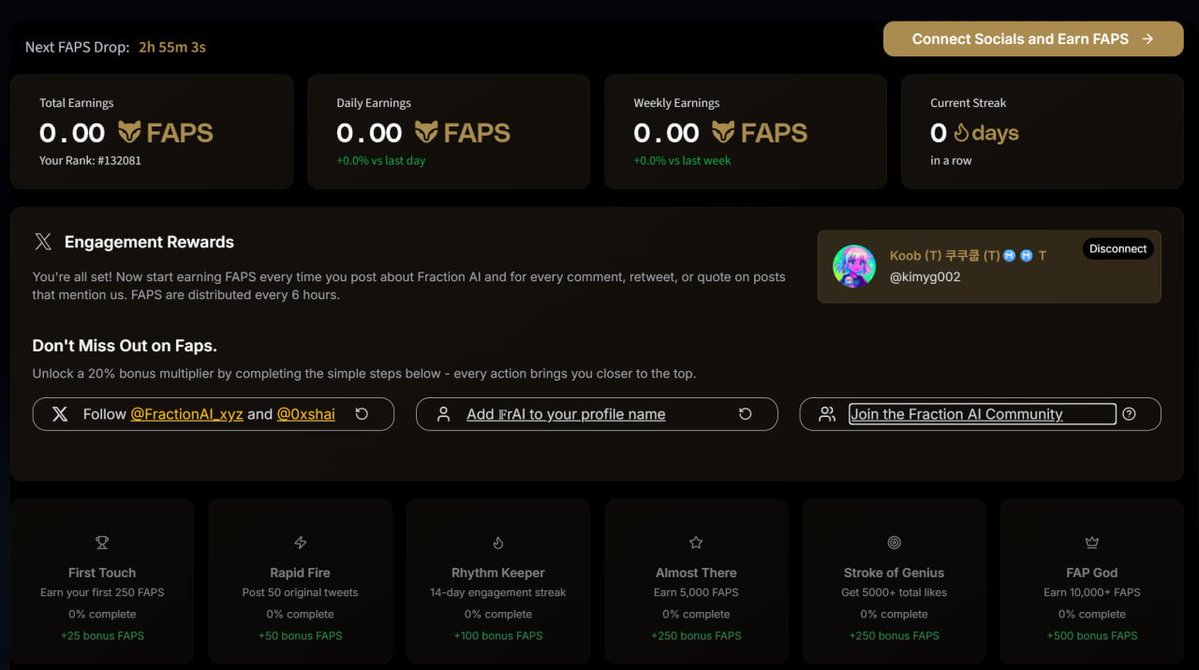The image size is (1199, 670).
Task: Click the Your Rank: #132081 text
Action: tap(90, 161)
